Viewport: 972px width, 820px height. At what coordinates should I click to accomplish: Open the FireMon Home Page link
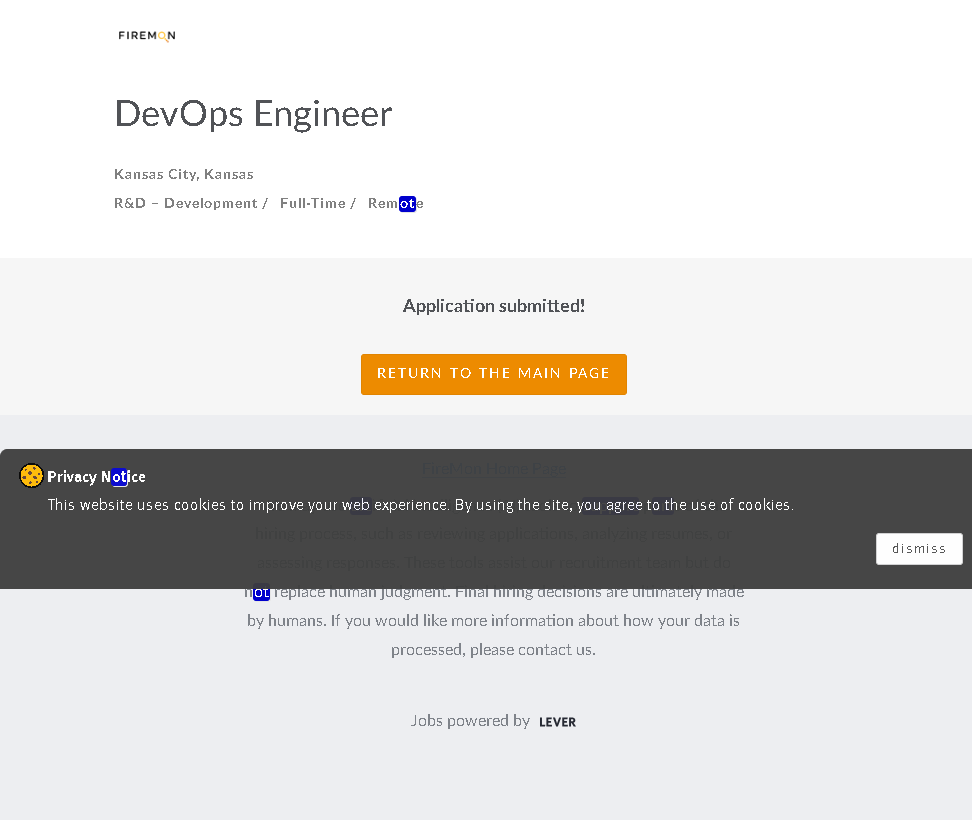point(493,468)
